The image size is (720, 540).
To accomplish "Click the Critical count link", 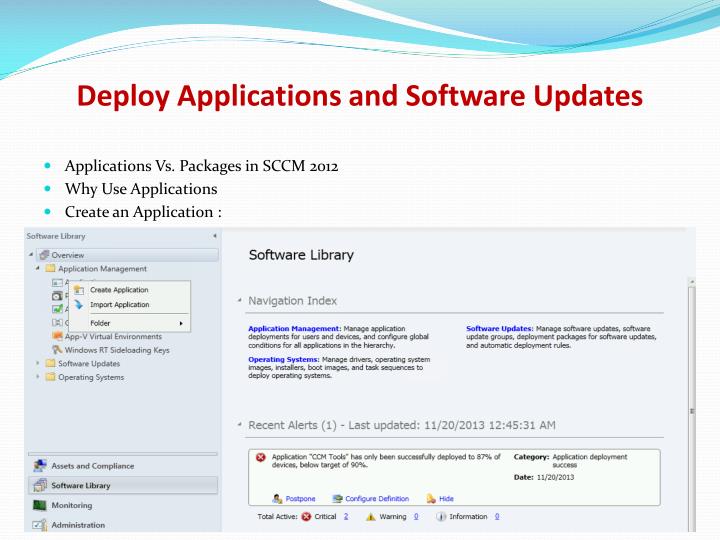I will (x=346, y=517).
